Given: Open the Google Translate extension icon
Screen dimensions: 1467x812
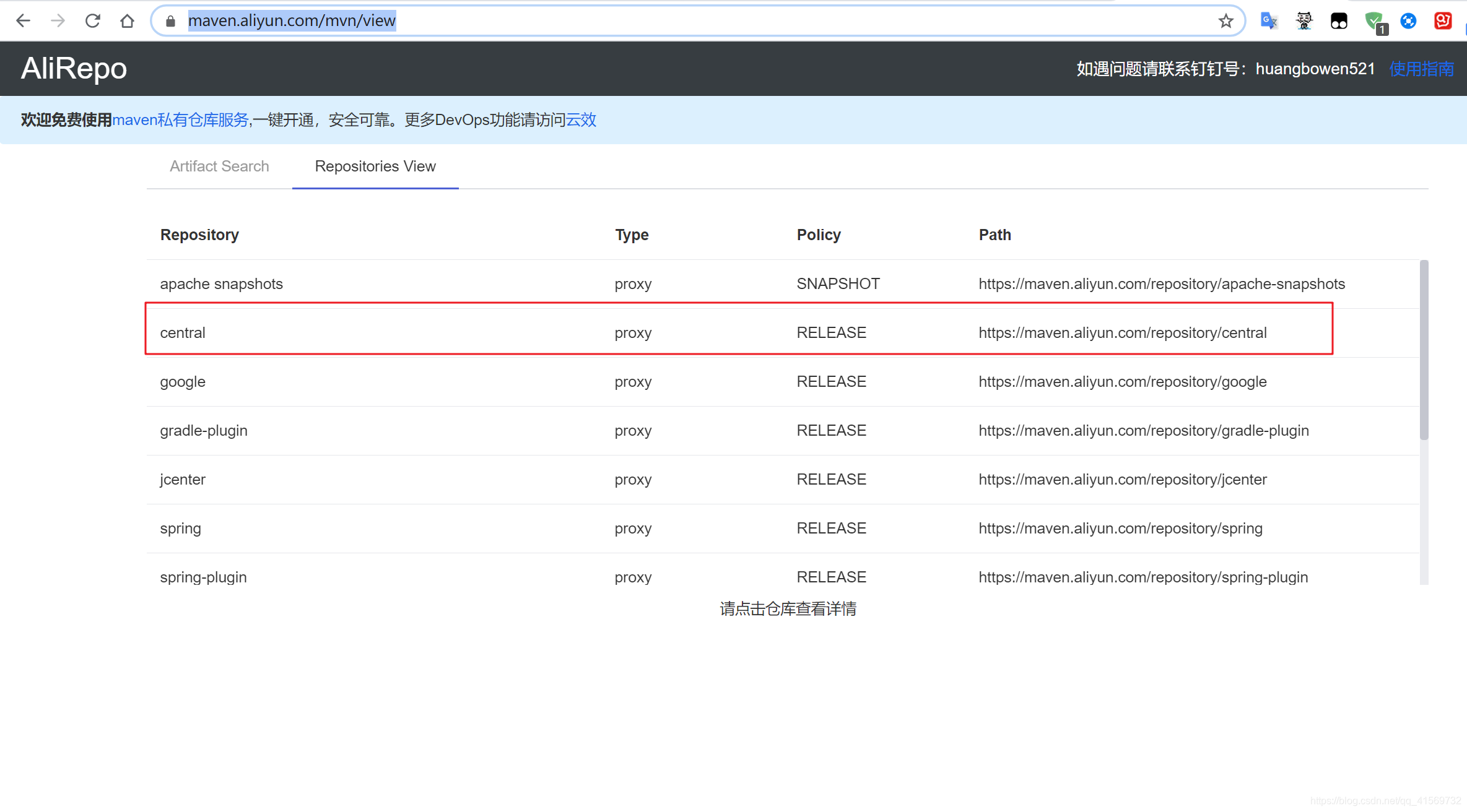Looking at the screenshot, I should [x=1269, y=21].
